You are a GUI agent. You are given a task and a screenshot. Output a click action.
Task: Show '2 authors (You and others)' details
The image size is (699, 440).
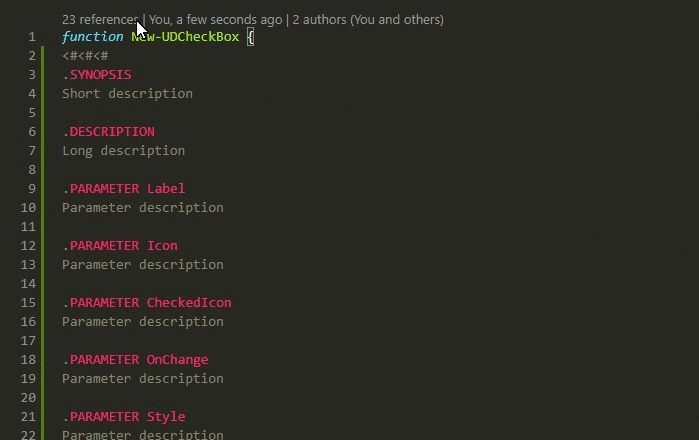click(368, 20)
